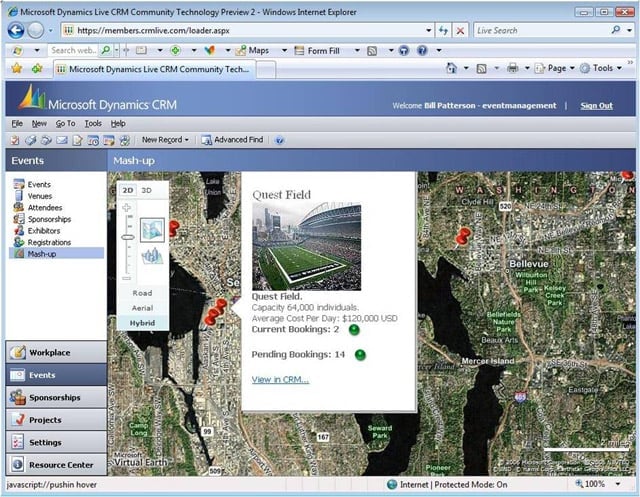
Task: Select the Microsoft Dynamics Live CRM tab
Action: [x=155, y=69]
